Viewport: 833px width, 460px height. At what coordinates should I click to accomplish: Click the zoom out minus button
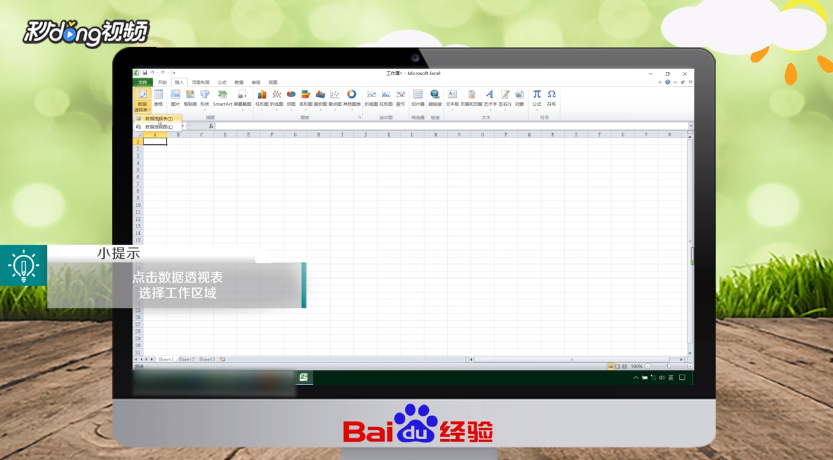tap(648, 367)
